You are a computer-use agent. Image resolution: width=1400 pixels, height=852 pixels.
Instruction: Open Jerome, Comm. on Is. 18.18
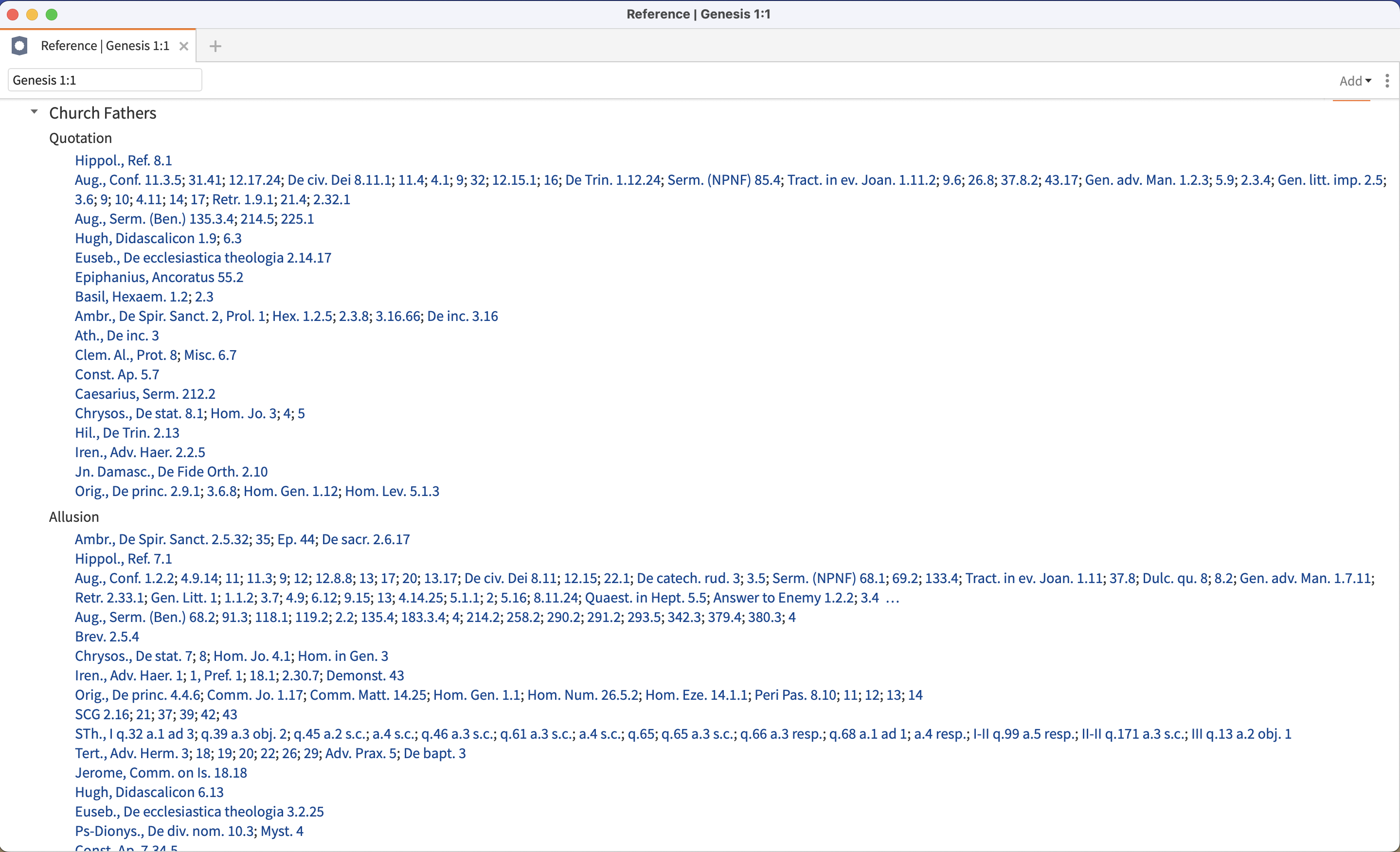[161, 772]
